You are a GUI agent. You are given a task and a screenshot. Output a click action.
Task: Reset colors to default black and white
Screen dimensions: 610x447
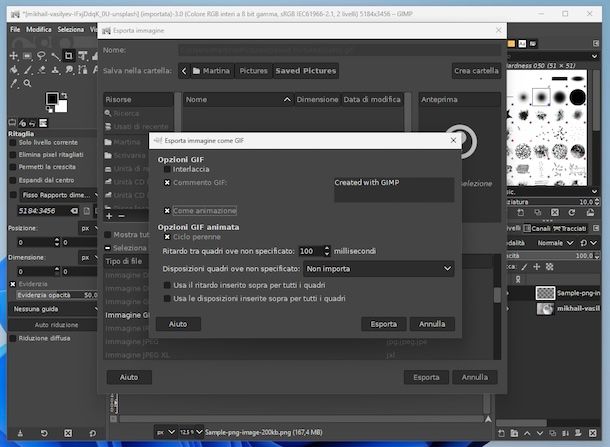[48, 109]
